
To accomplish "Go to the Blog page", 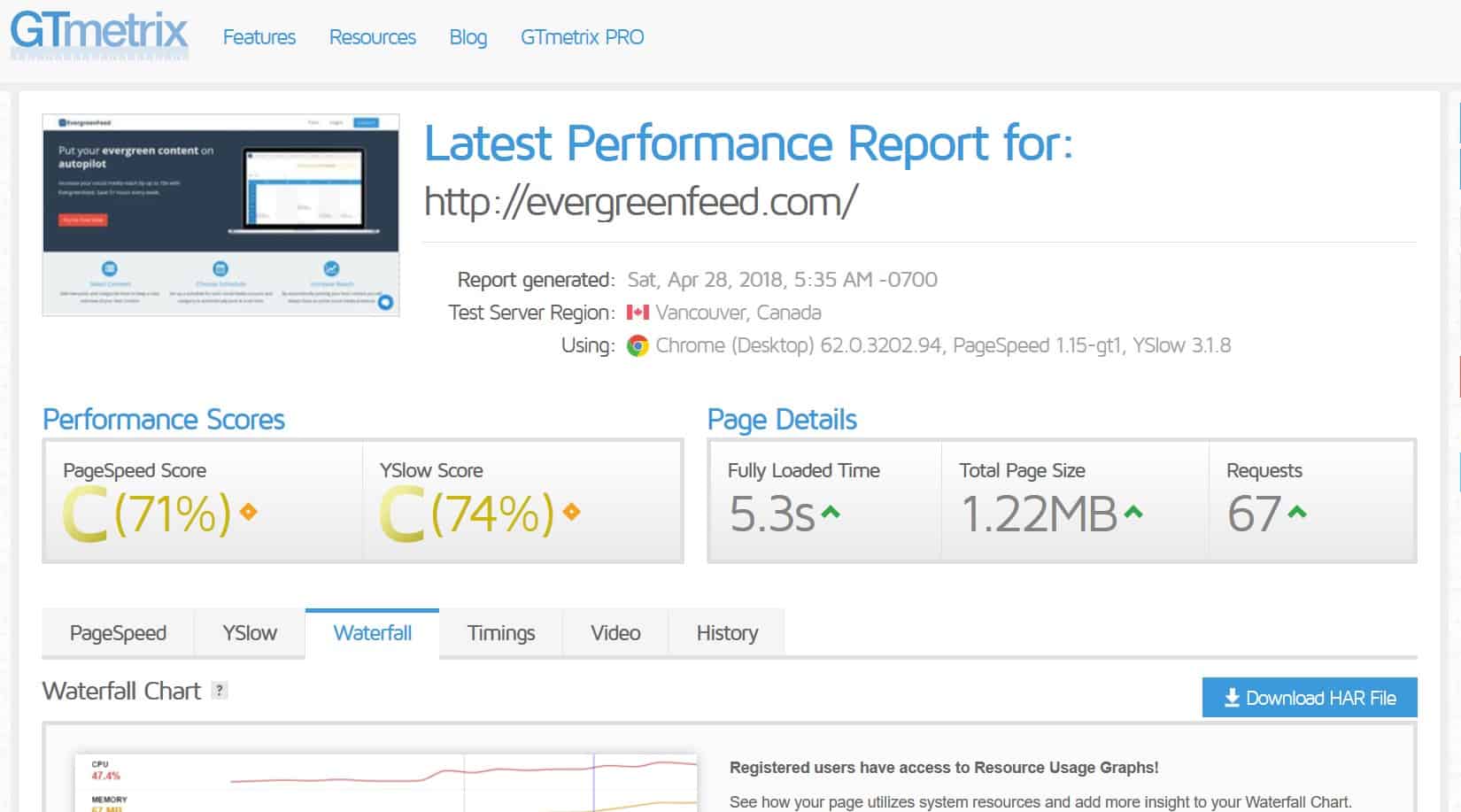I will pyautogui.click(x=468, y=37).
